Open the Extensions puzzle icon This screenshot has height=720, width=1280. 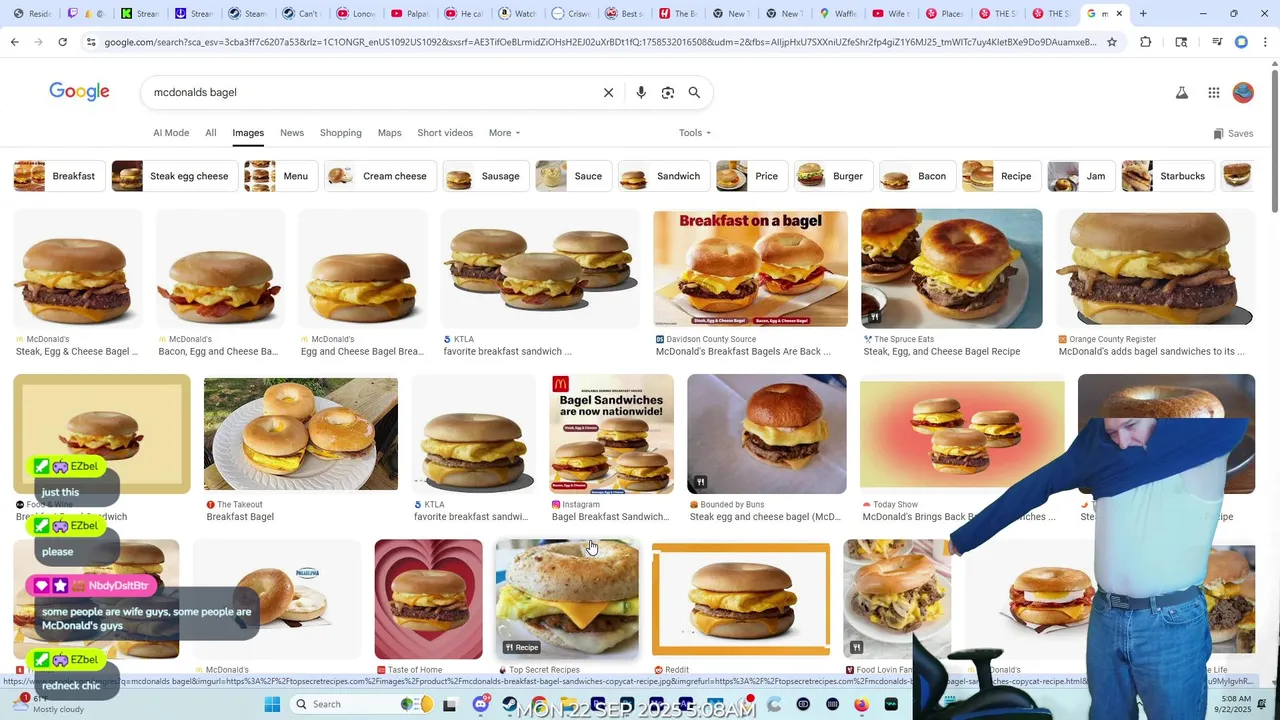[x=1146, y=42]
